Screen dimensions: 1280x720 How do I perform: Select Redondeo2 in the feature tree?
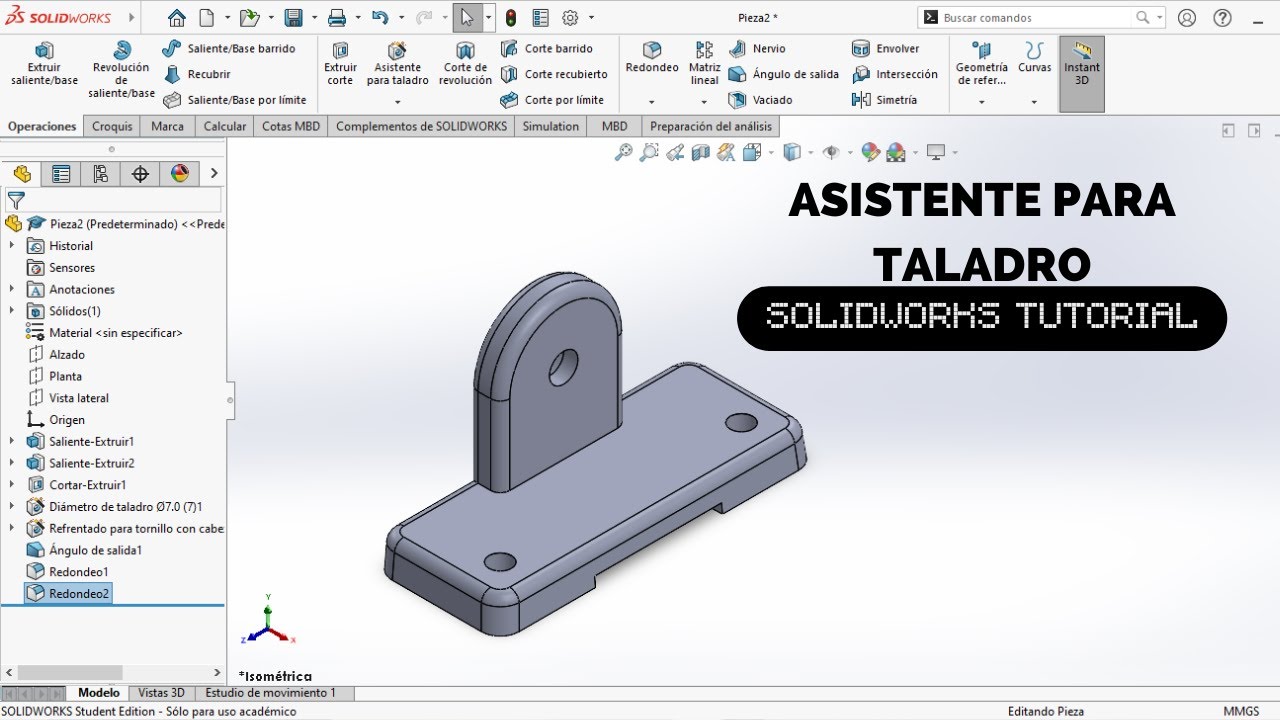tap(68, 593)
